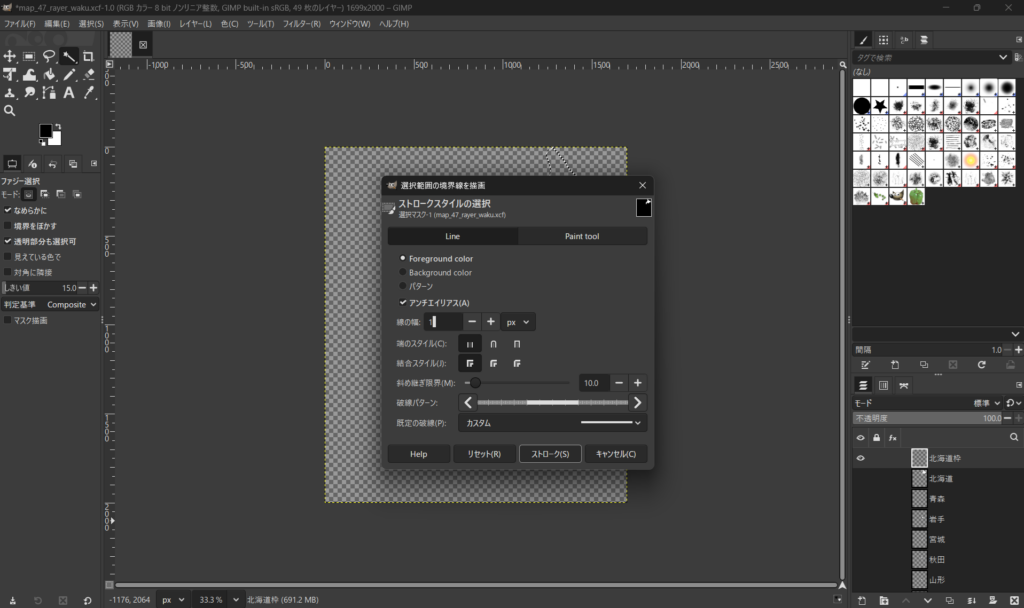Select the Text tool
Screen dimensions: 1024x608
69,93
